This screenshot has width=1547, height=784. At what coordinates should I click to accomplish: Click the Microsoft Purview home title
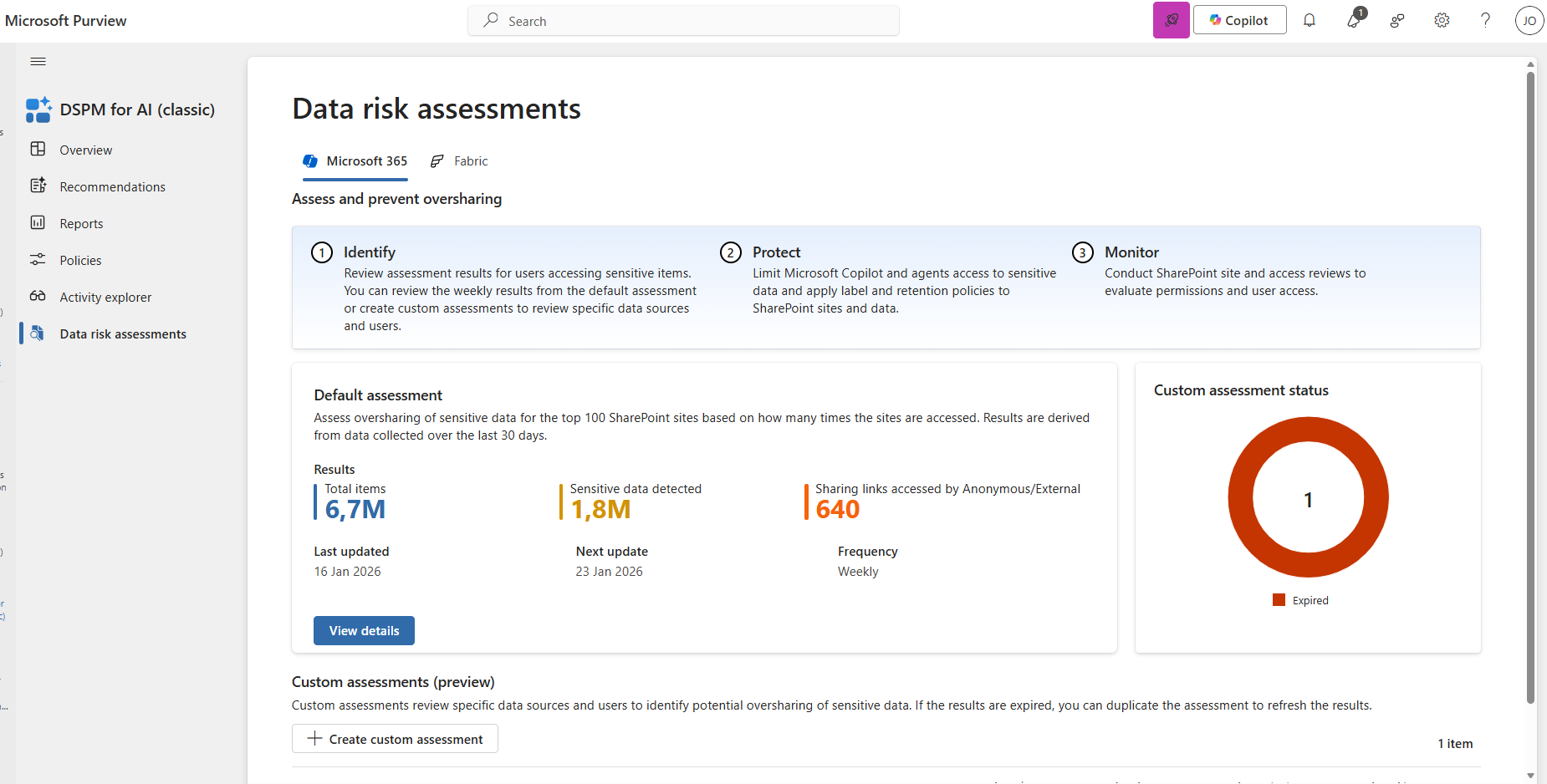66,21
